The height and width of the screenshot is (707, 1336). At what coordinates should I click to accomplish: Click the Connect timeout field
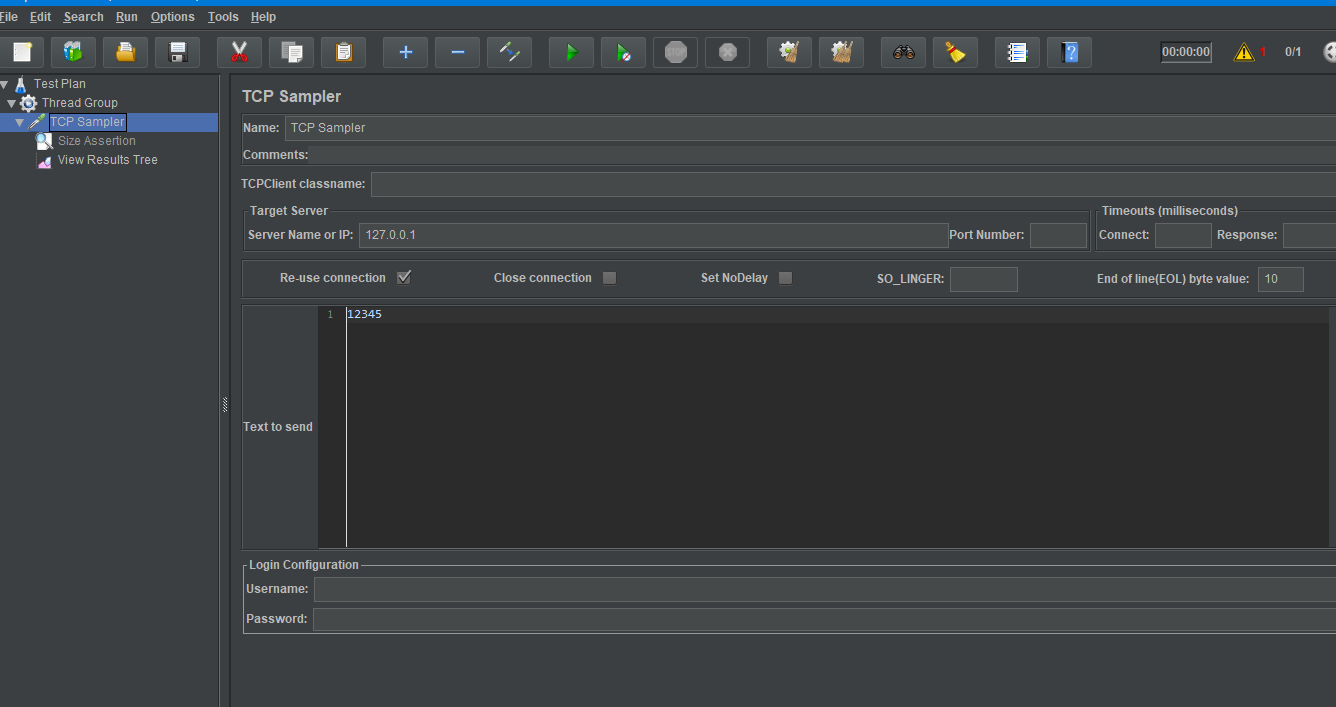pos(1183,235)
